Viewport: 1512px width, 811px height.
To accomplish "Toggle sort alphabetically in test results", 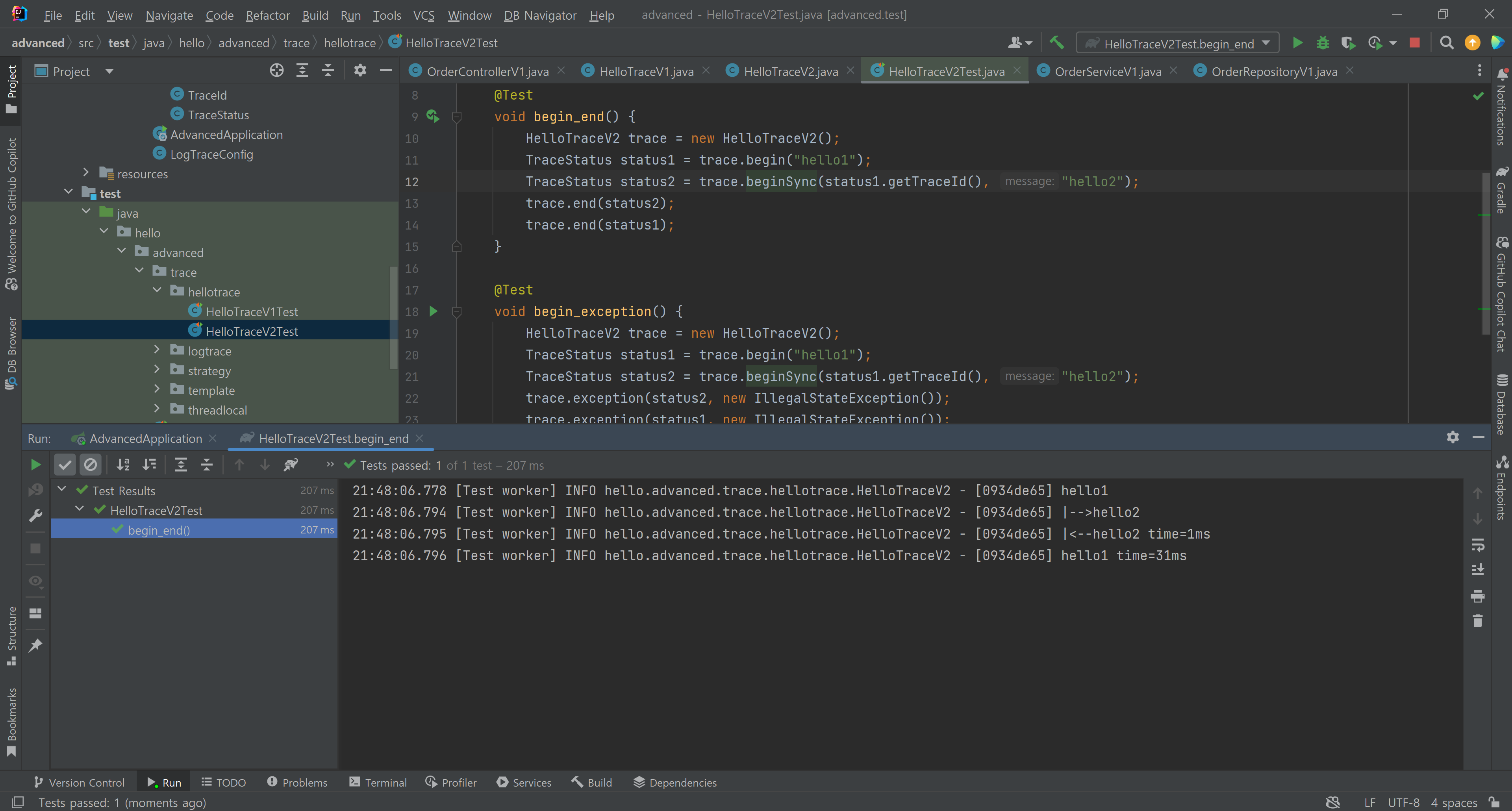I will [x=123, y=465].
